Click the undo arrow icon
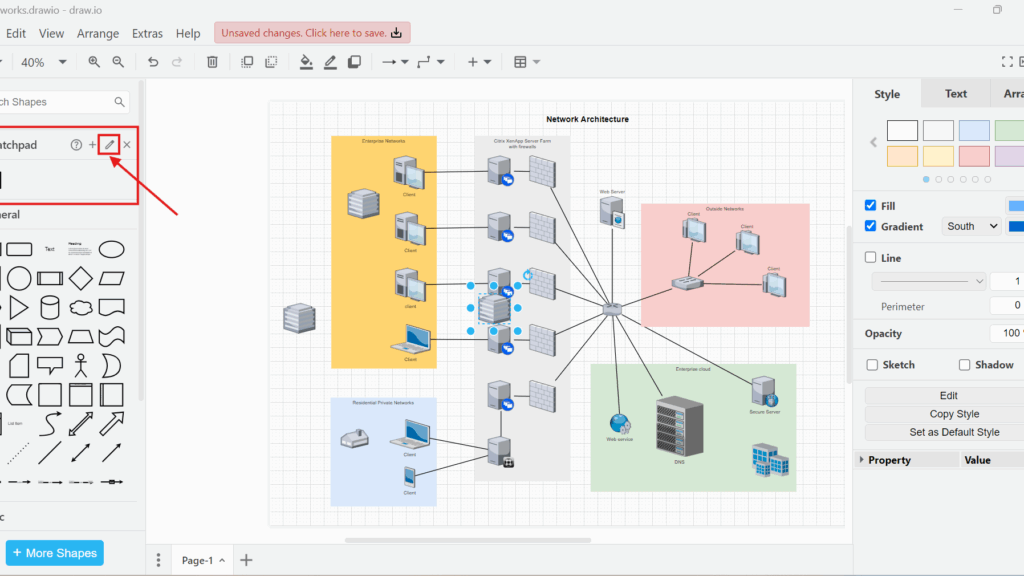The width and height of the screenshot is (1024, 576). pyautogui.click(x=153, y=62)
